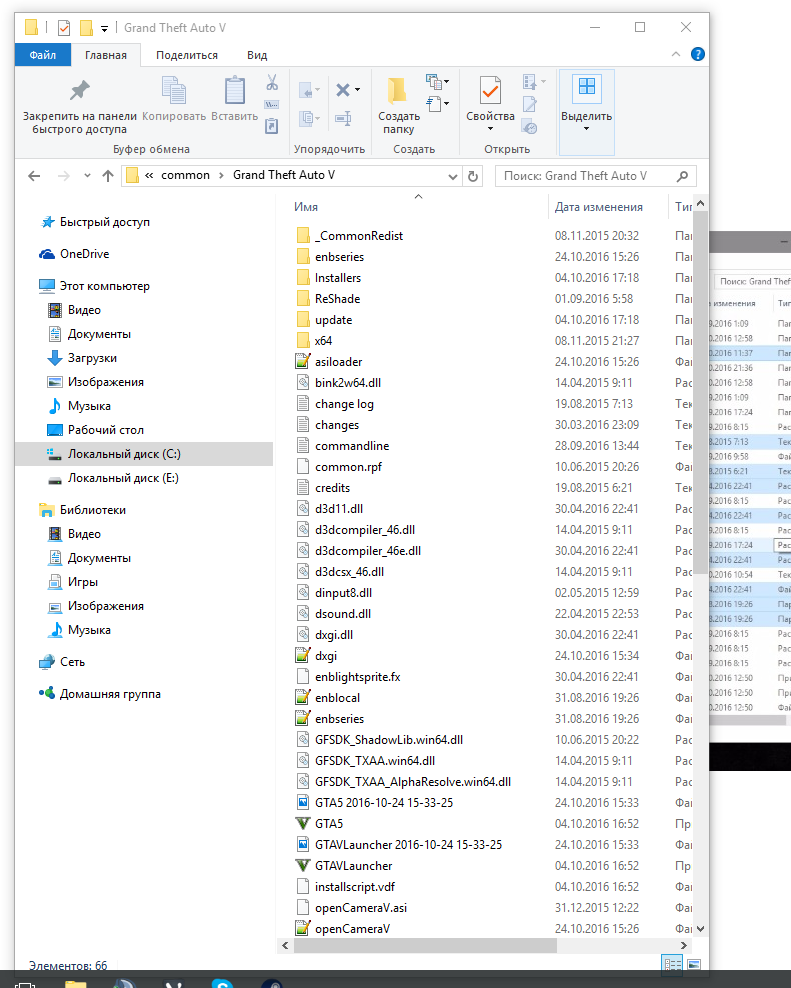The image size is (791, 988).
Task: Switch to the Поделиться ribbon tab
Action: point(187,55)
